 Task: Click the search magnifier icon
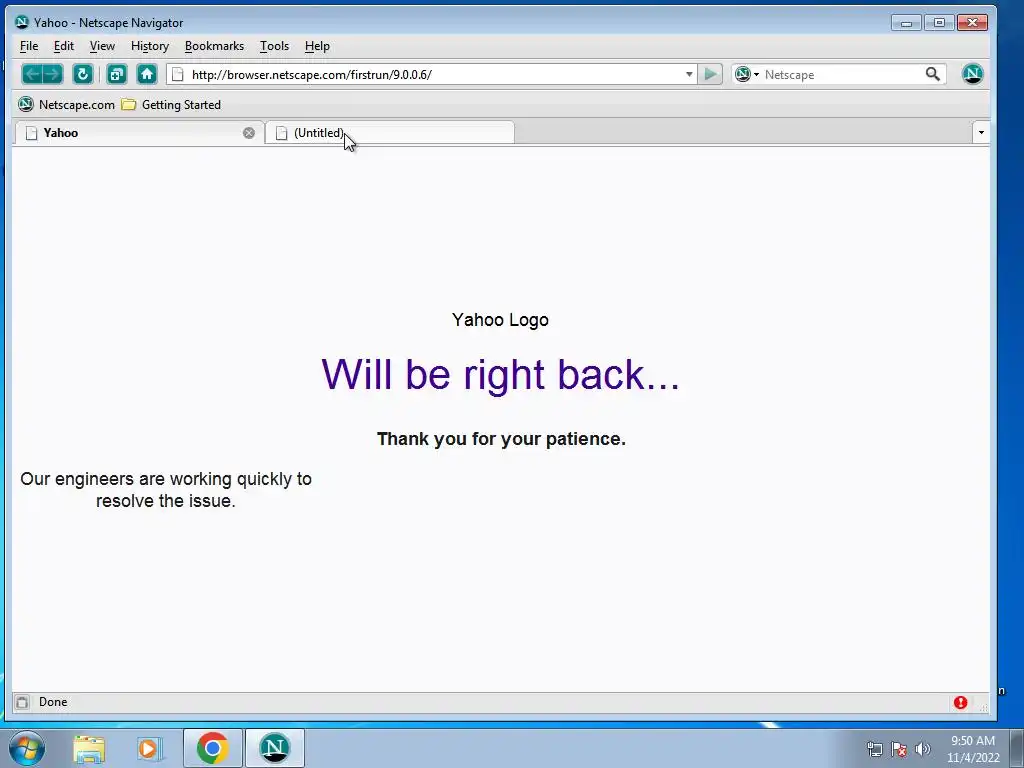(933, 74)
